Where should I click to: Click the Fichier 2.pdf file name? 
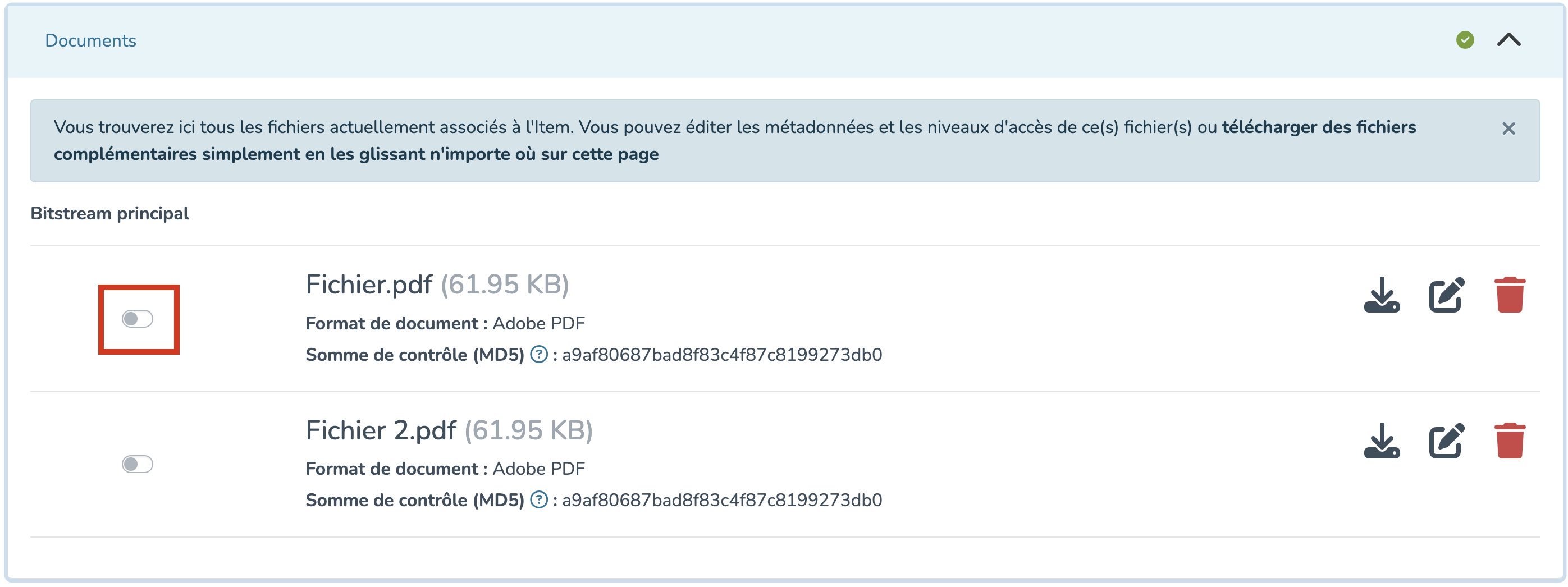tap(381, 430)
